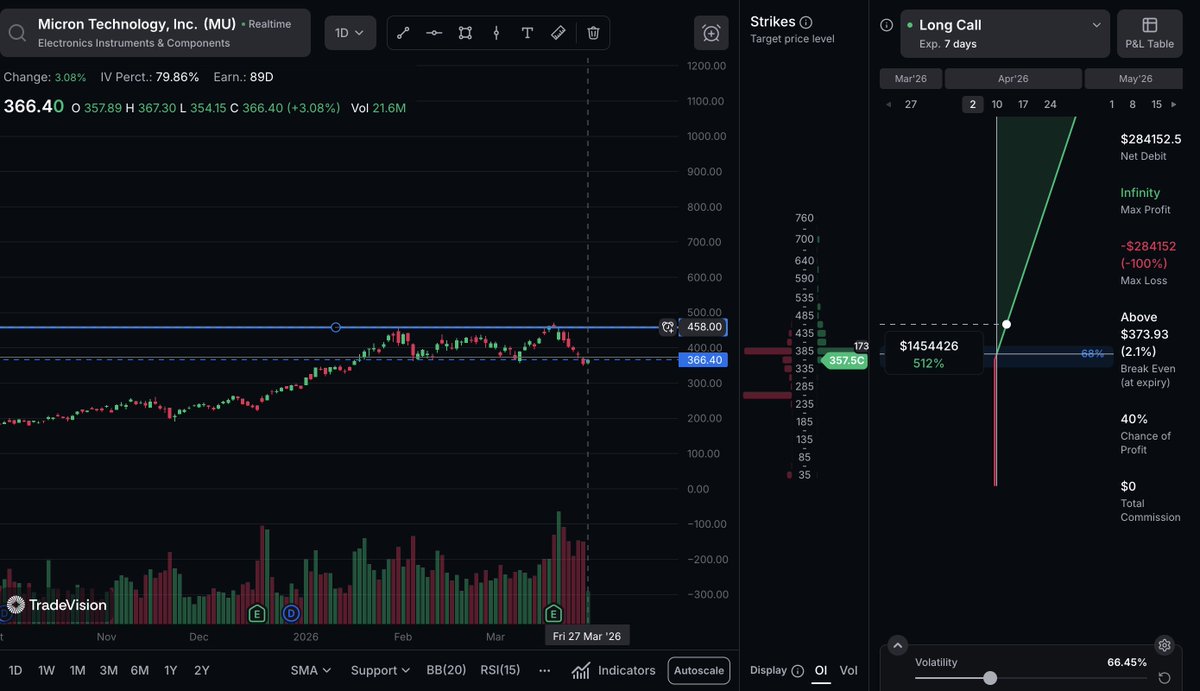Viewport: 1200px width, 691px height.
Task: Switch strikes display to Vol
Action: tap(848, 671)
